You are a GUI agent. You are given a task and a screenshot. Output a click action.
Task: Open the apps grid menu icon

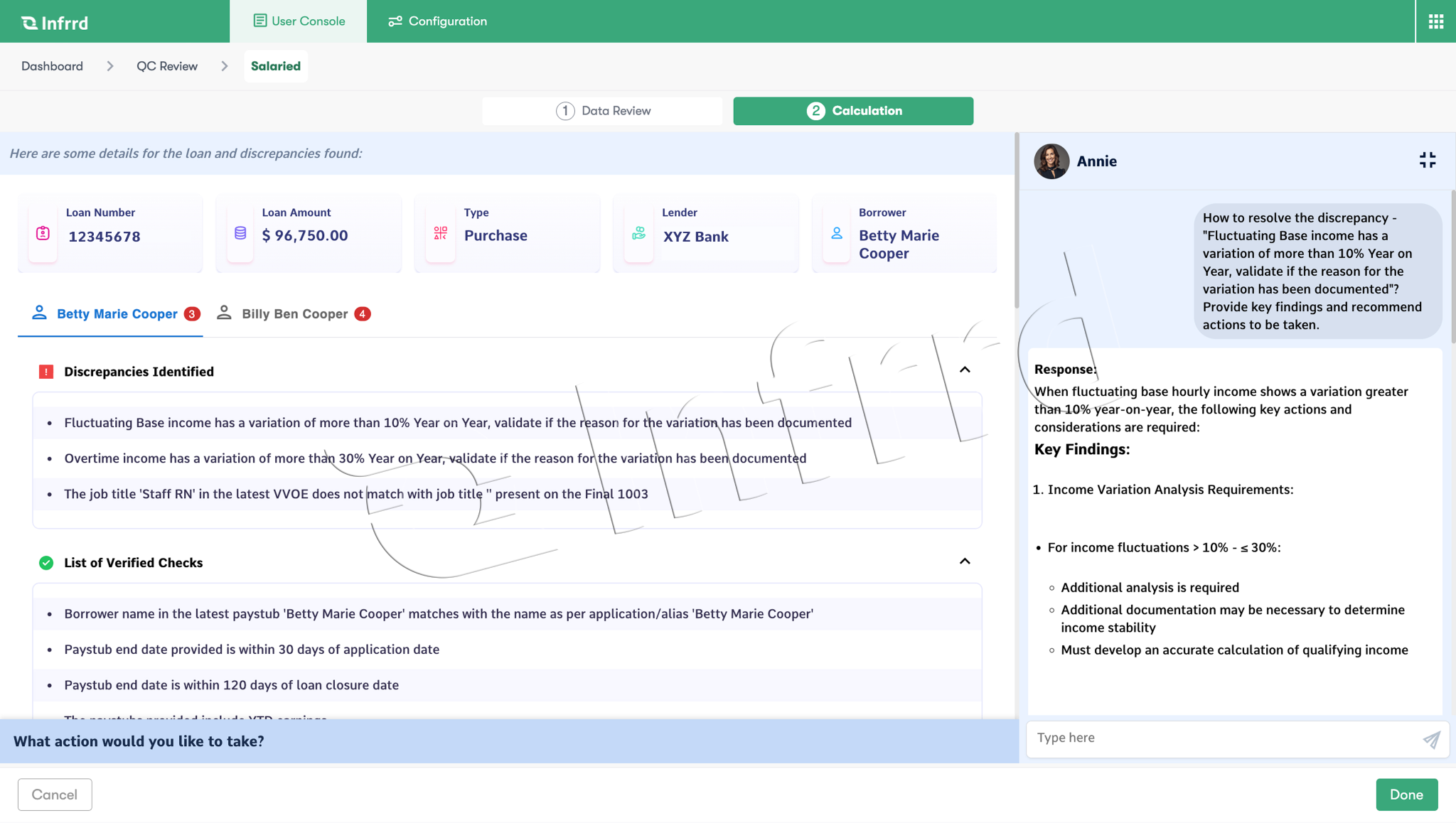(x=1435, y=21)
